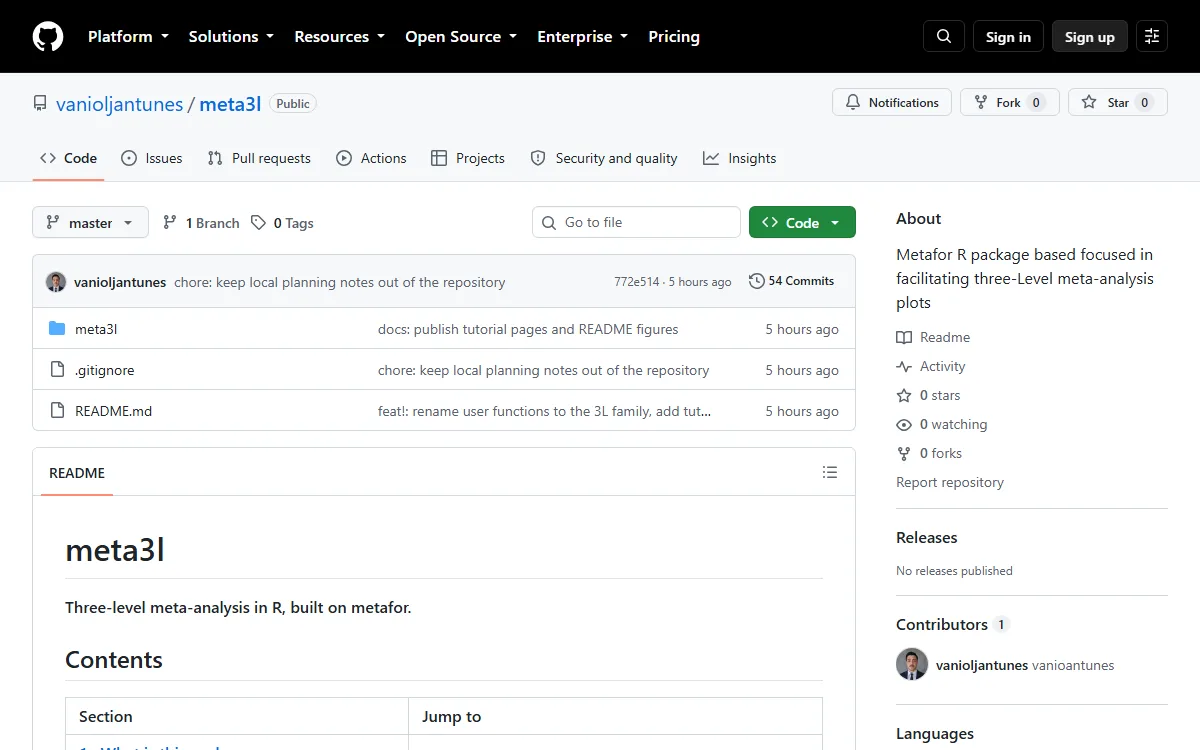Click the Sign in button

(x=1008, y=36)
